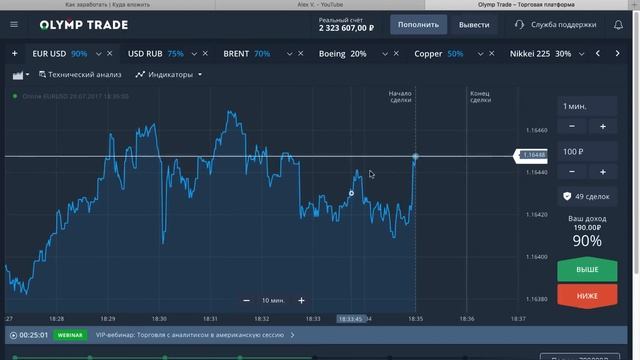The image size is (640, 360).
Task: Close the Boeing asset tab
Action: pos(396,53)
